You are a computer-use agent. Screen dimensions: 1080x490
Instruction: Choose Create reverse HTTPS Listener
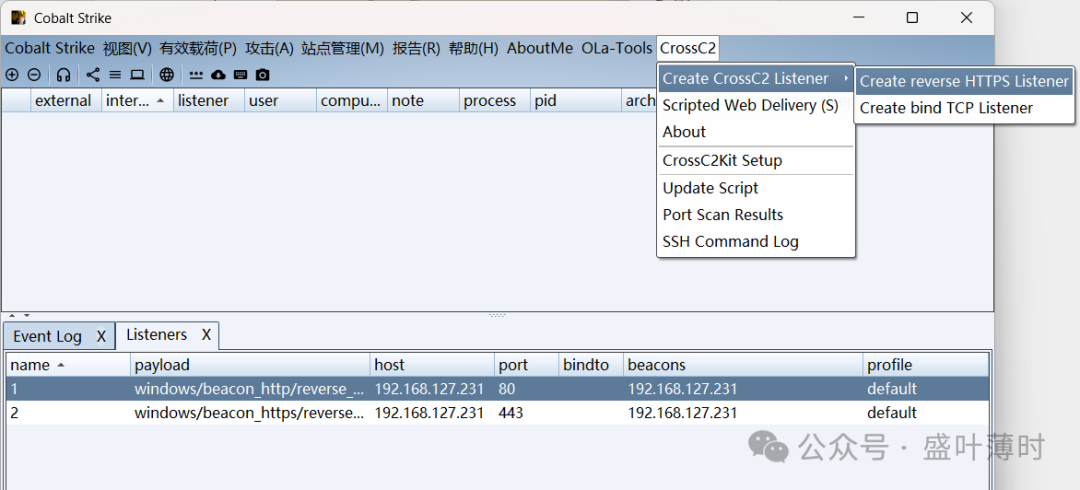(964, 81)
